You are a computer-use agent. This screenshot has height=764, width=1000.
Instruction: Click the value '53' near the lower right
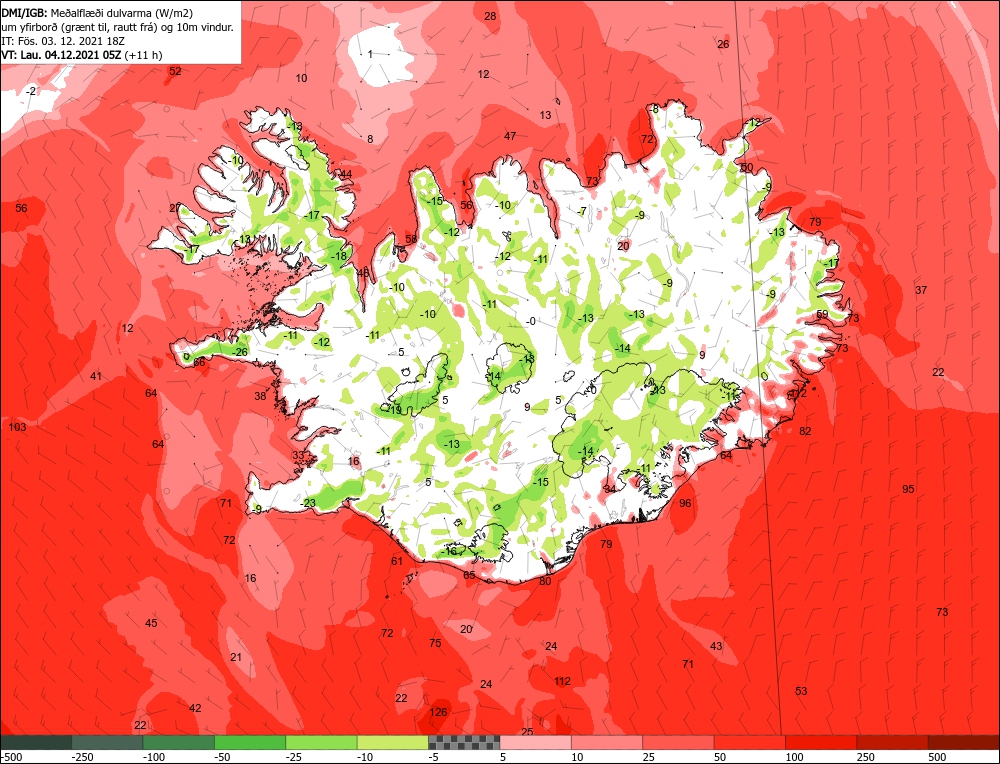[801, 691]
